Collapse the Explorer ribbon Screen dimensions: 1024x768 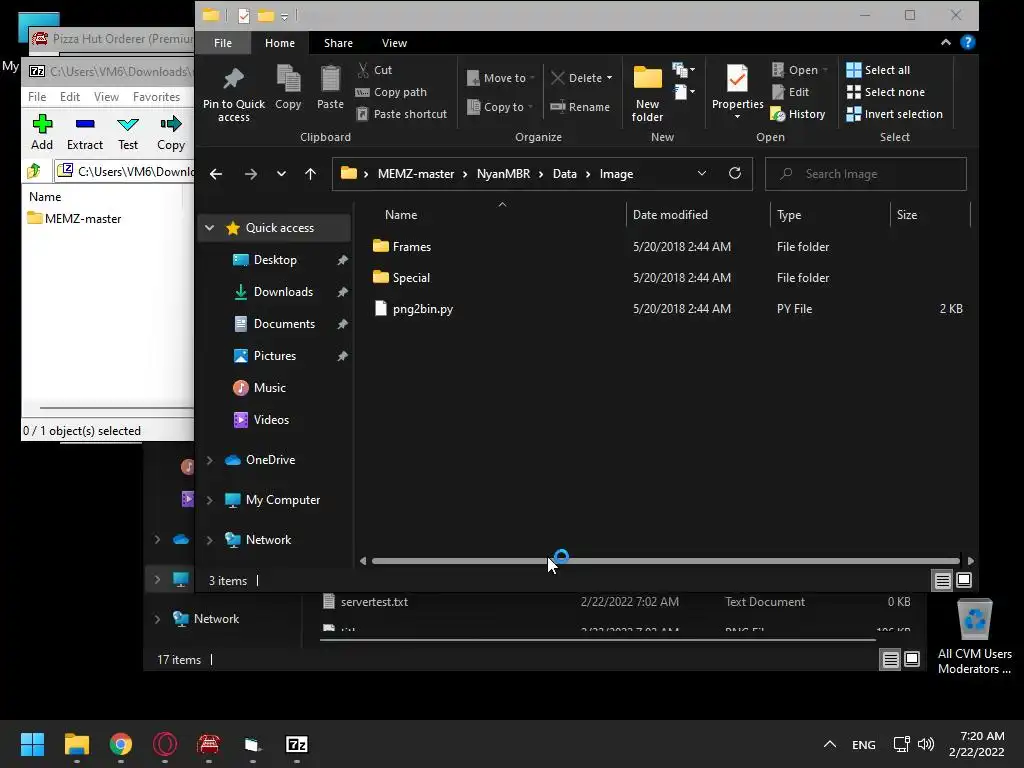946,42
